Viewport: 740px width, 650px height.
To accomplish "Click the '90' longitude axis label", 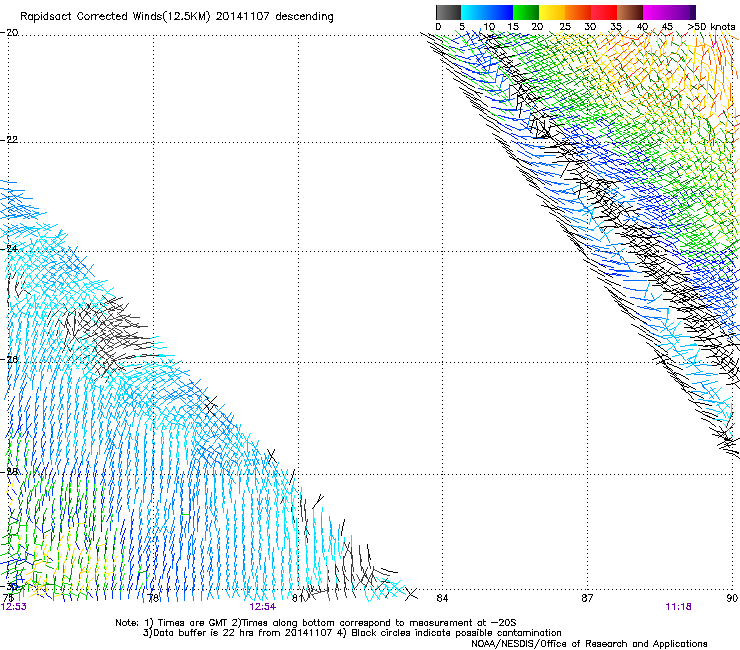I will click(732, 598).
